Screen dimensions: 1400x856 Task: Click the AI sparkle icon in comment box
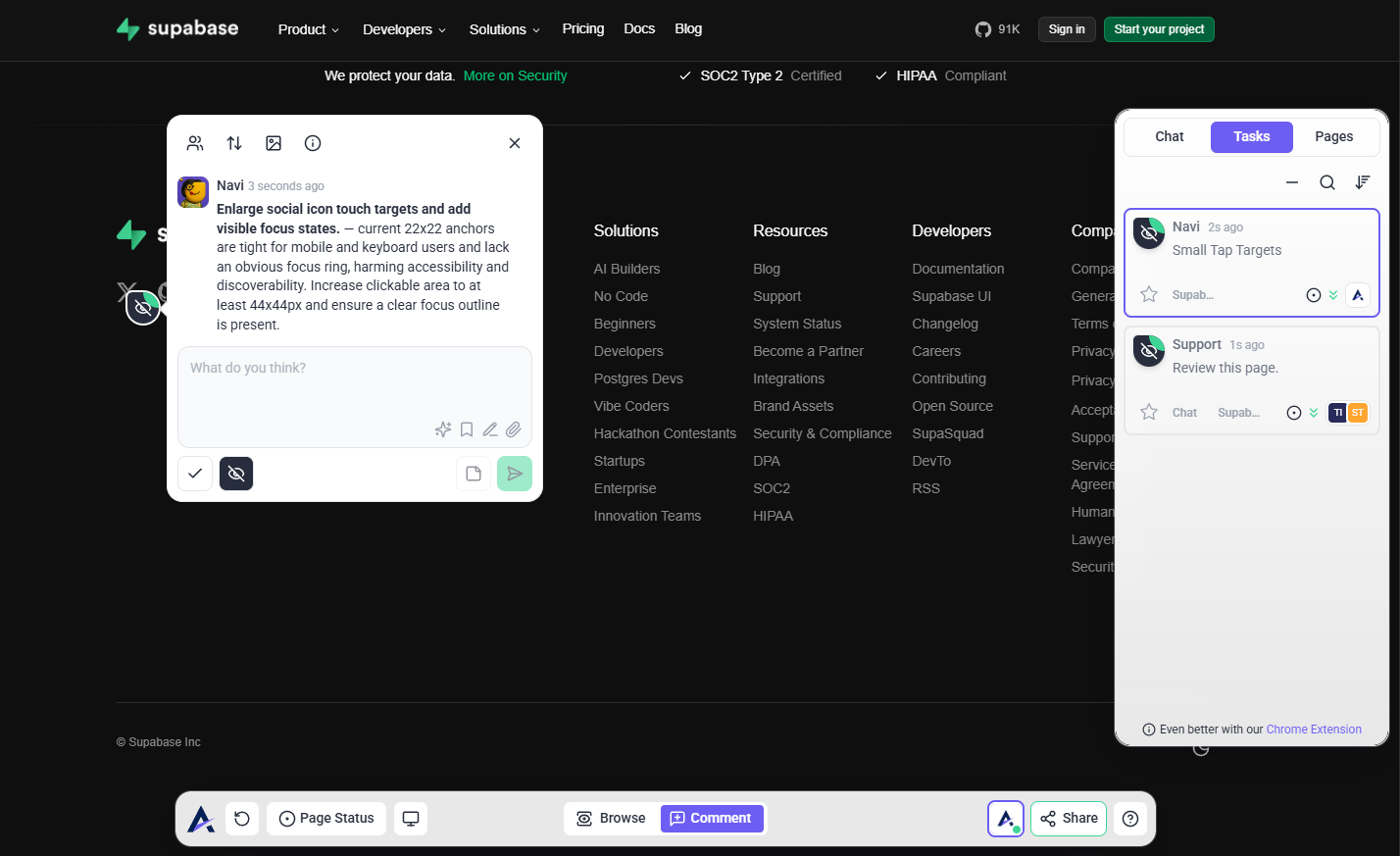click(x=443, y=429)
